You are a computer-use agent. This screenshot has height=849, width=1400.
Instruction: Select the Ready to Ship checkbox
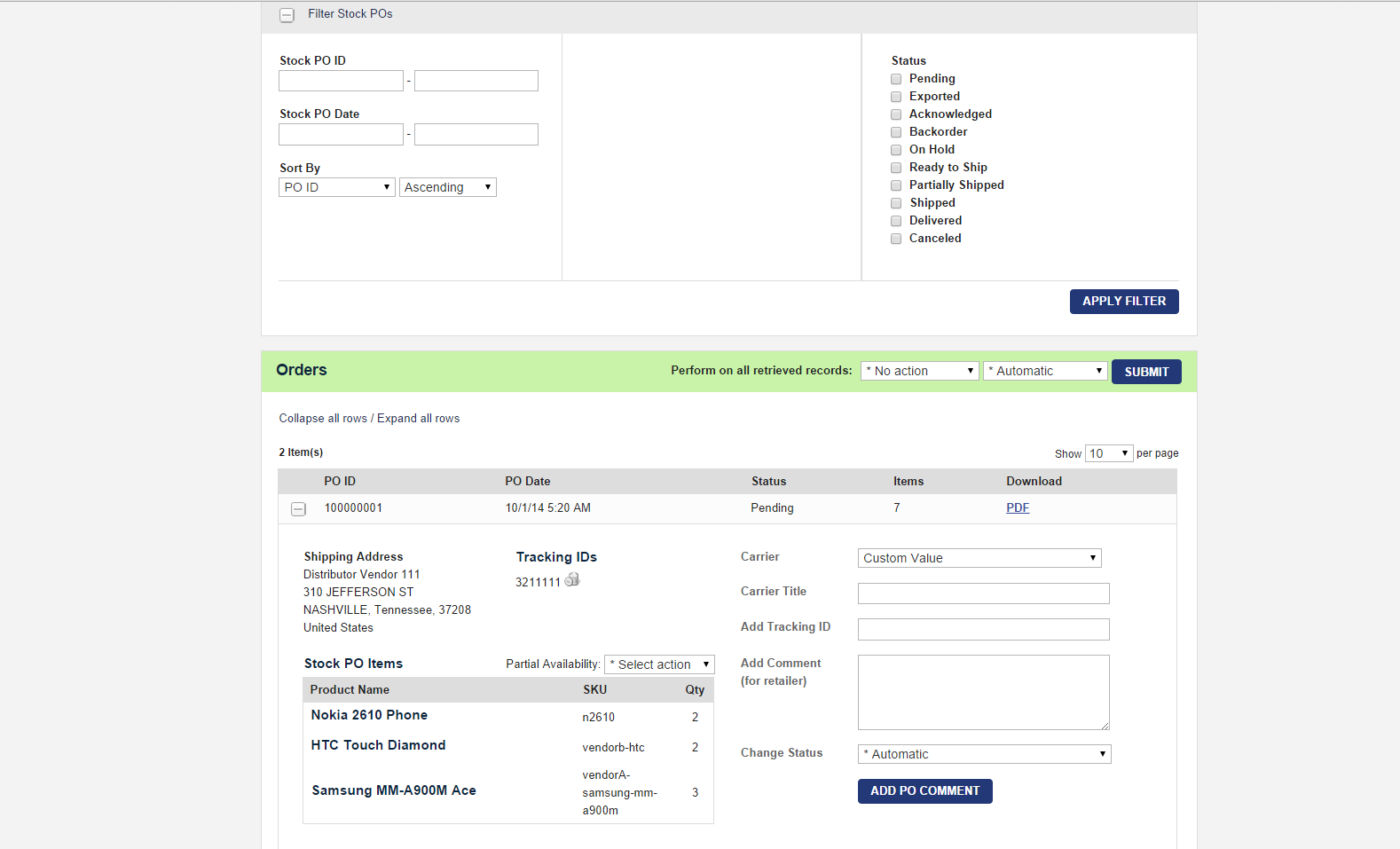896,168
